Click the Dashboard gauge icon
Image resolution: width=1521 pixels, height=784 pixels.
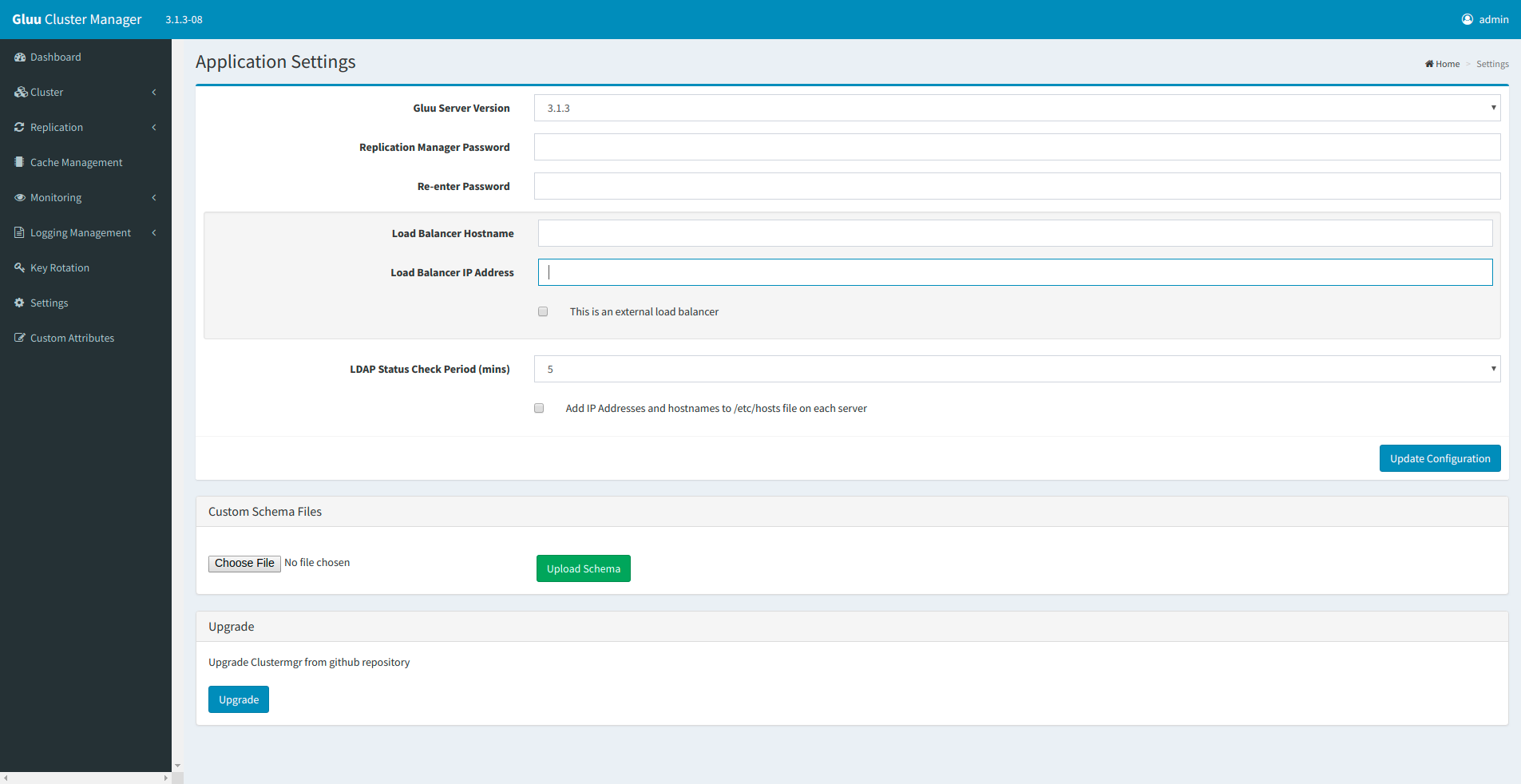20,57
